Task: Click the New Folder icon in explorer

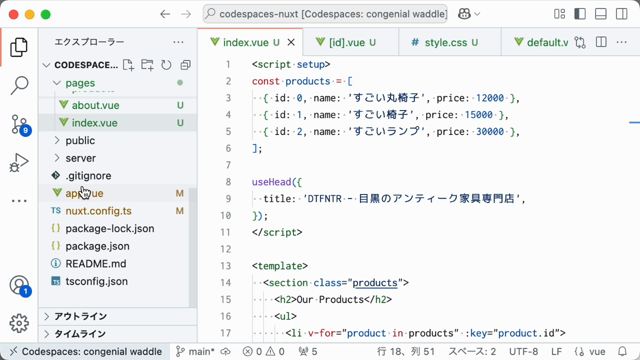Action: (147, 65)
